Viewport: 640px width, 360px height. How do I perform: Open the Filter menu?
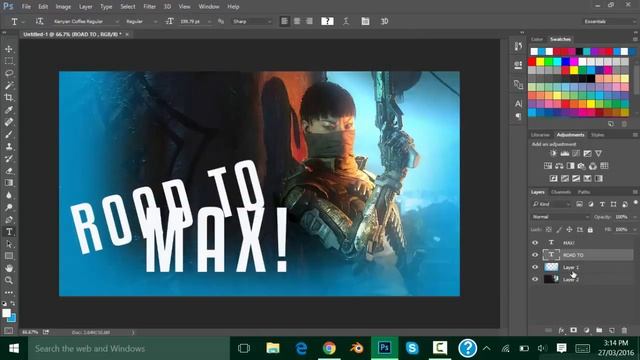pos(149,7)
